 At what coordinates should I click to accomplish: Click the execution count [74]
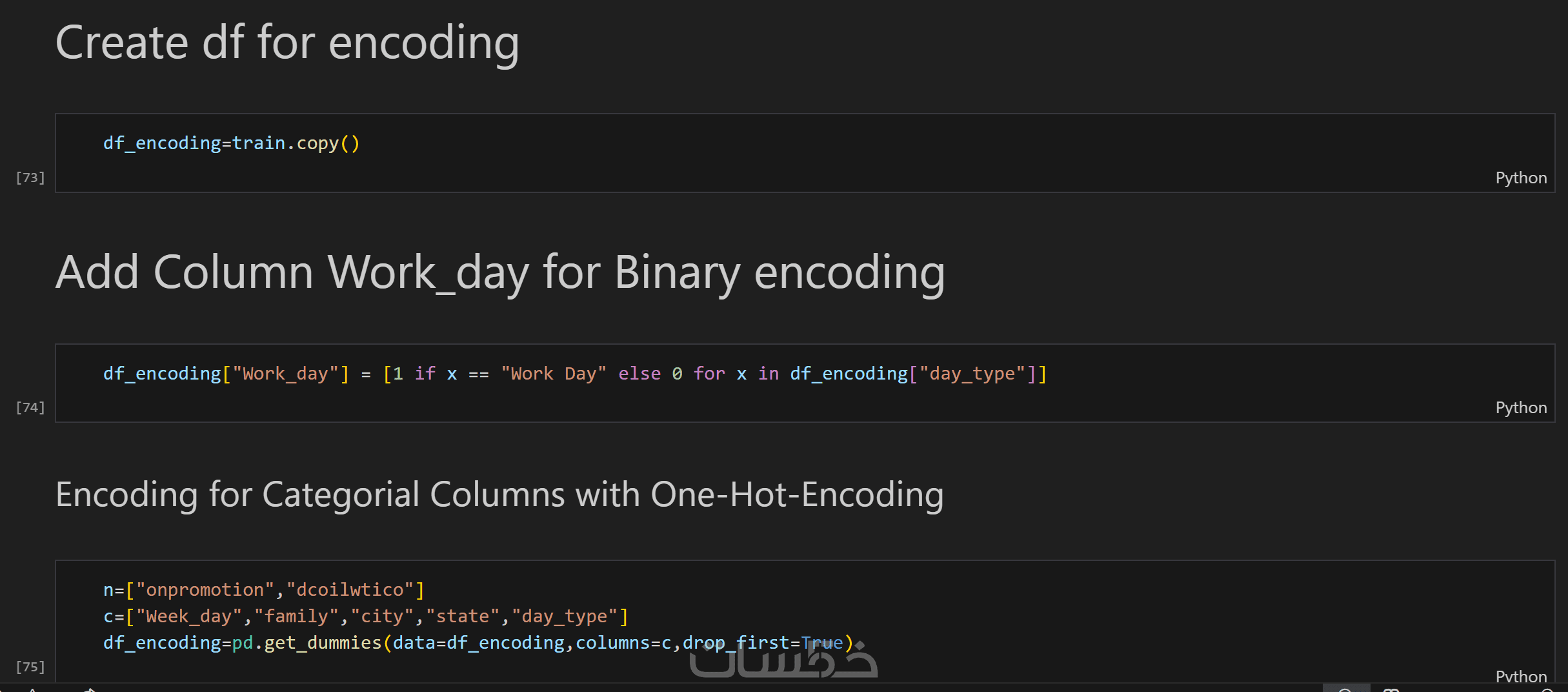tap(30, 407)
